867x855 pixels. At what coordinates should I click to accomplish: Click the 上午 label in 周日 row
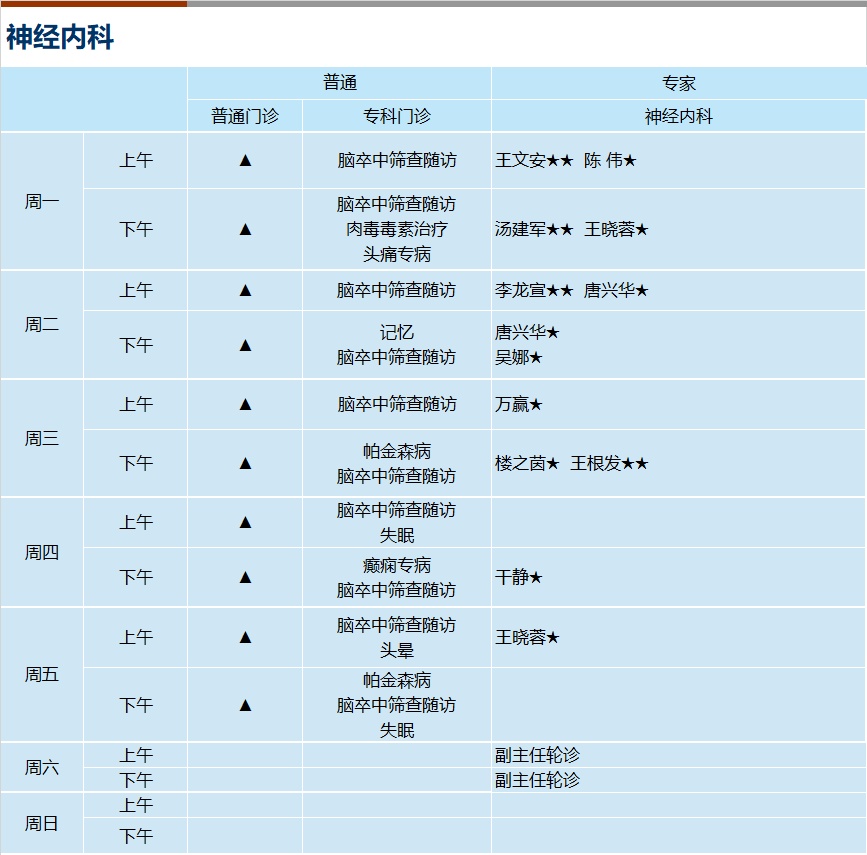coord(135,805)
